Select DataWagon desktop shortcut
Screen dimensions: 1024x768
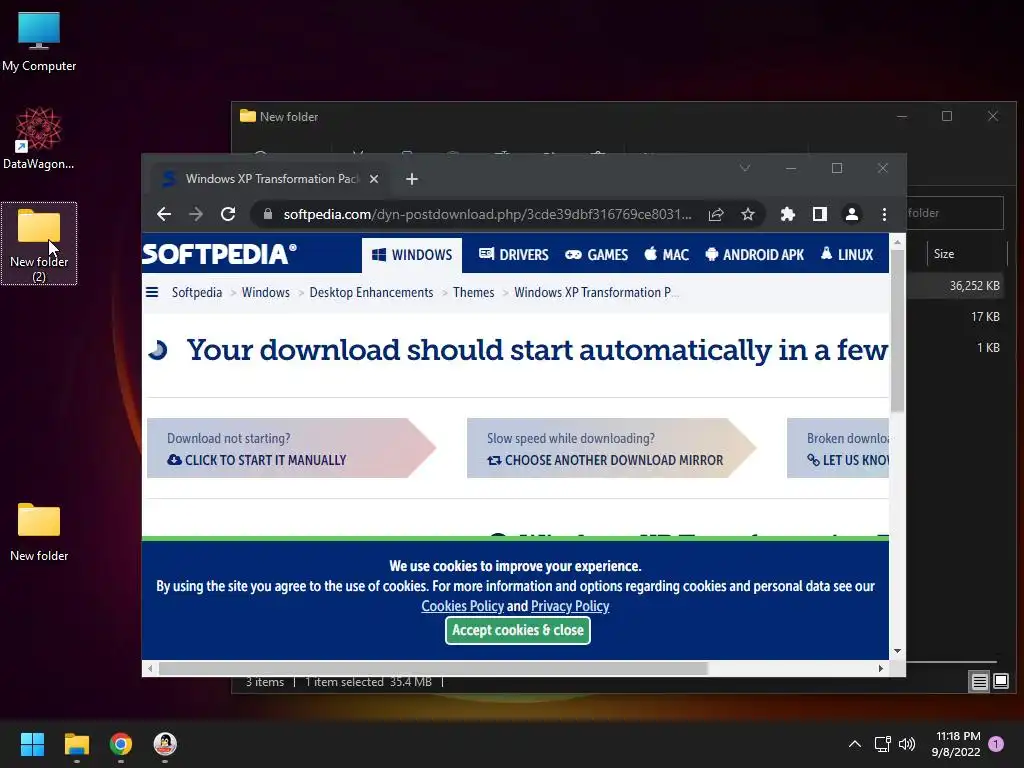coord(39,138)
